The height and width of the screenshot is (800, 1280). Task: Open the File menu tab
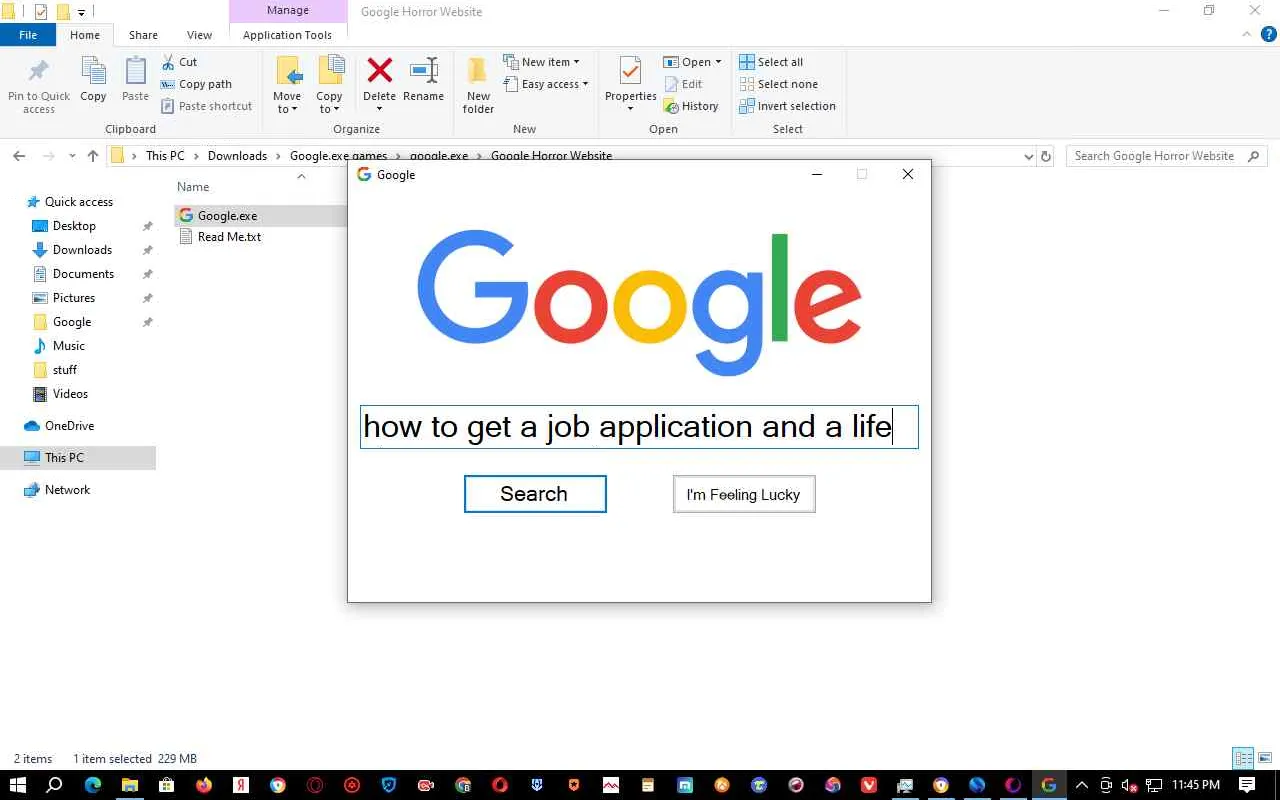coord(28,35)
